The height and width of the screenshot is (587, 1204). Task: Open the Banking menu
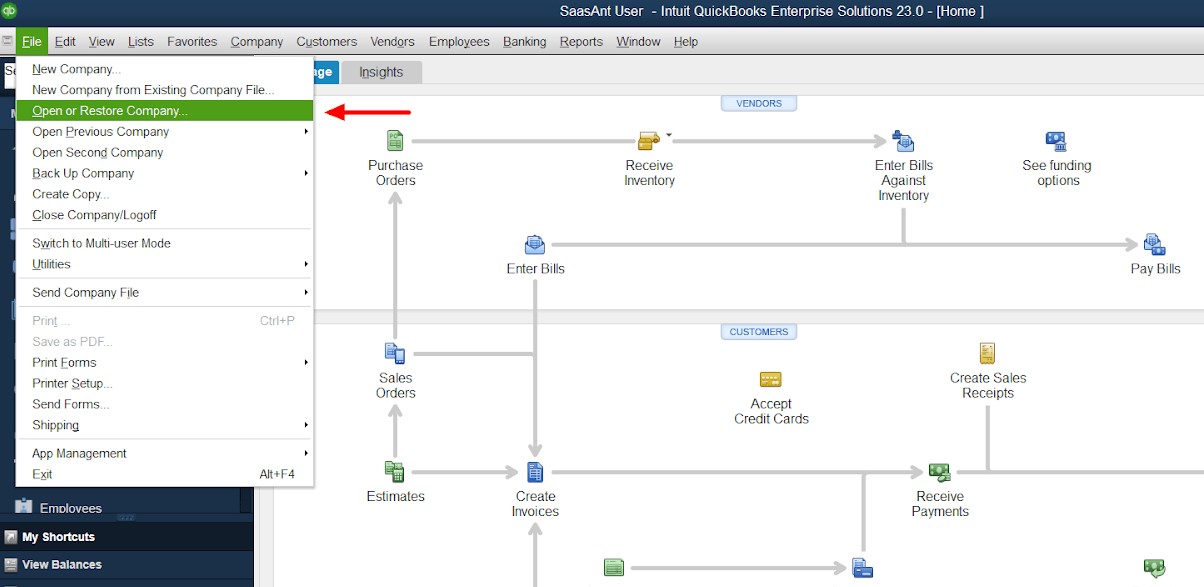525,42
